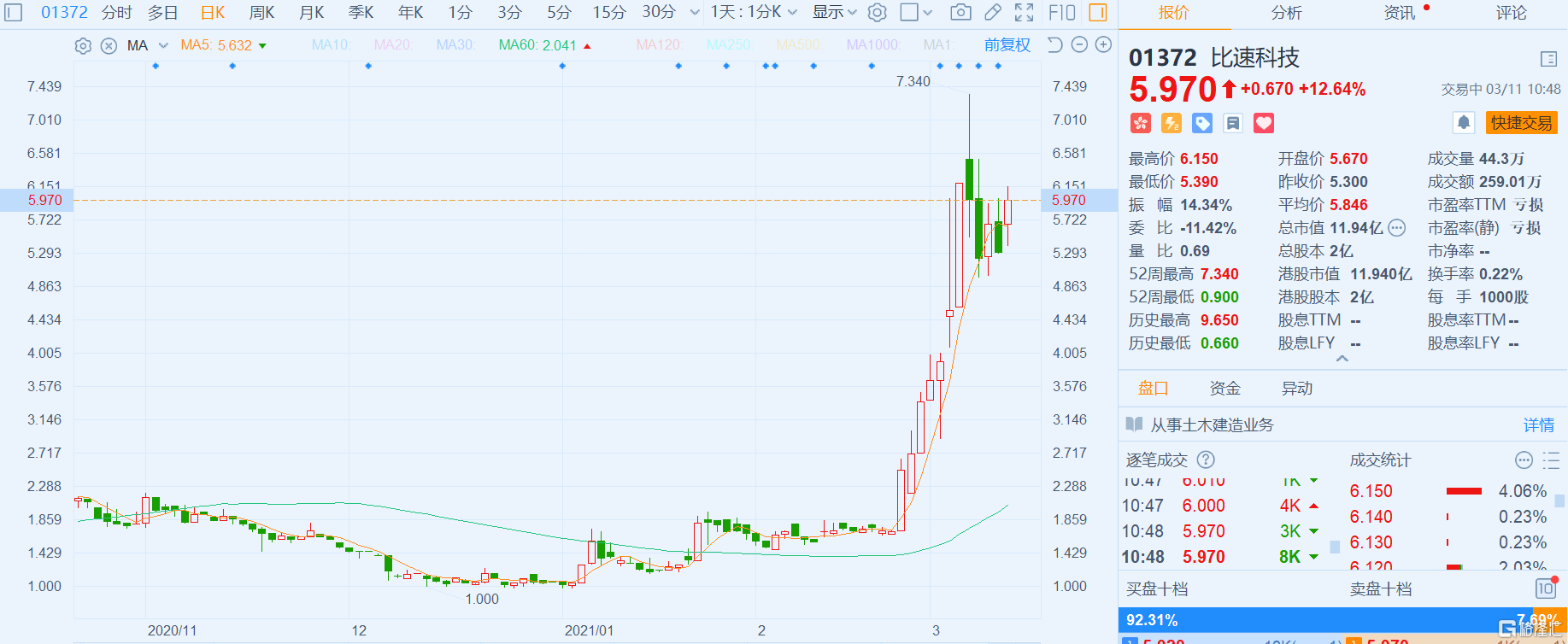Set a price alert with bell icon

pos(1464,123)
